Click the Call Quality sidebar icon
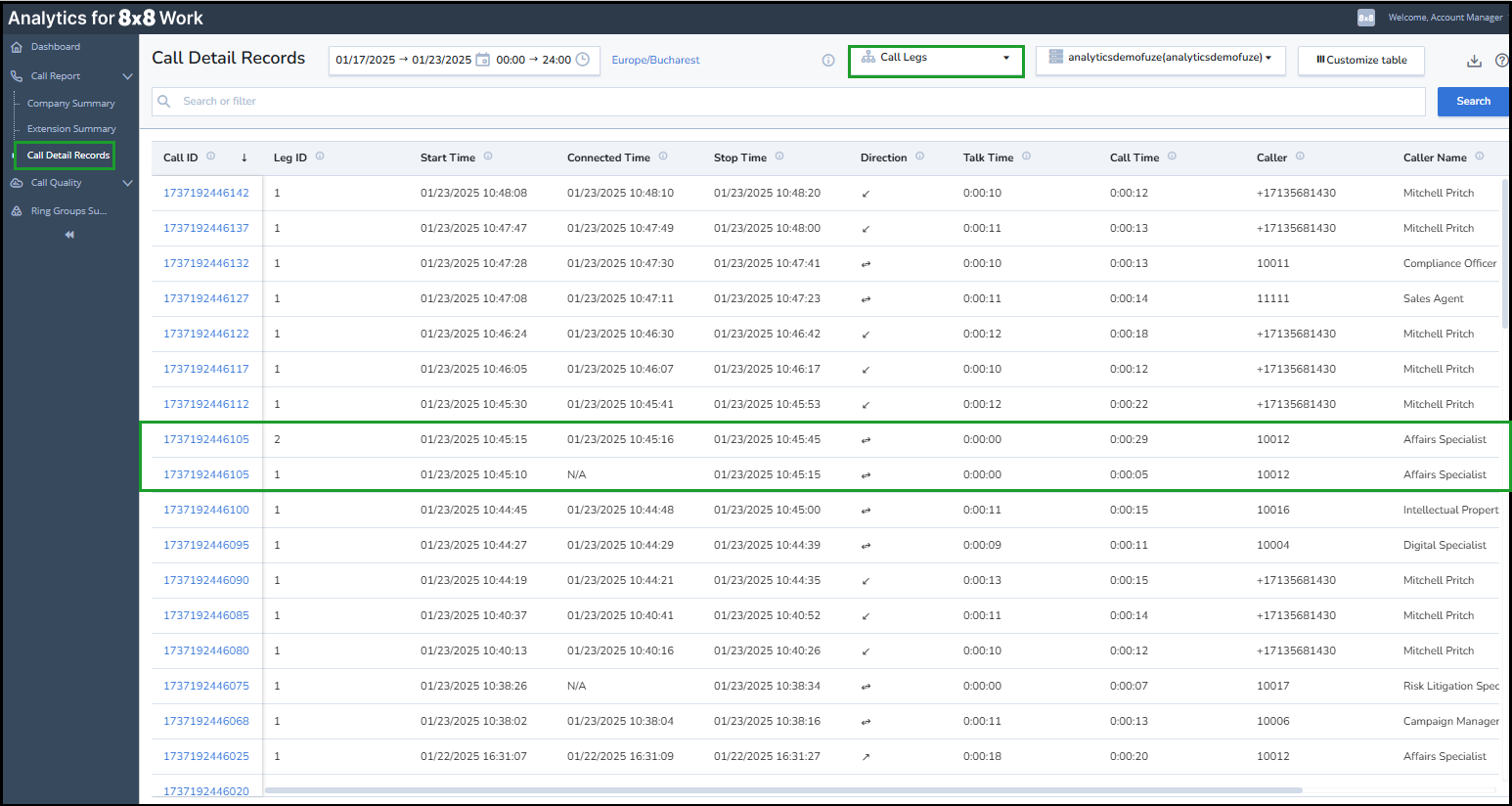 pos(16,183)
